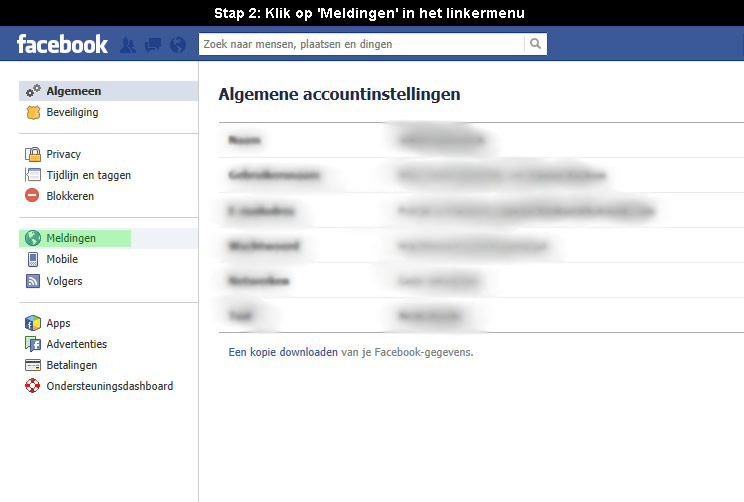744x502 pixels.
Task: Click the globe icon next to Meldingen
Action: [33, 238]
